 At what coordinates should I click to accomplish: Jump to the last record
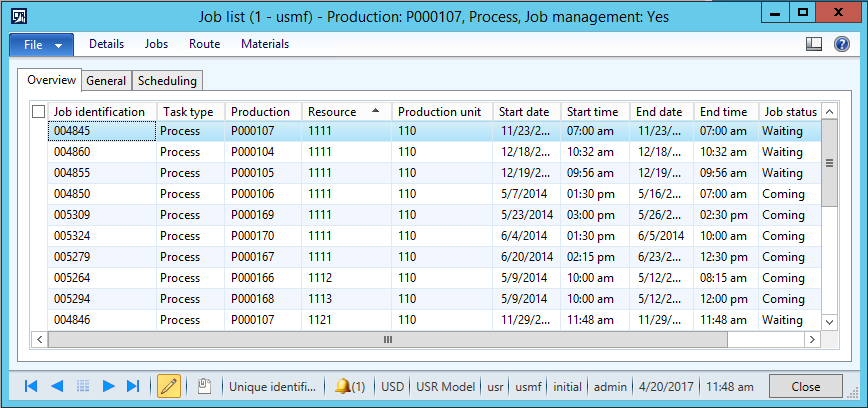tap(134, 386)
